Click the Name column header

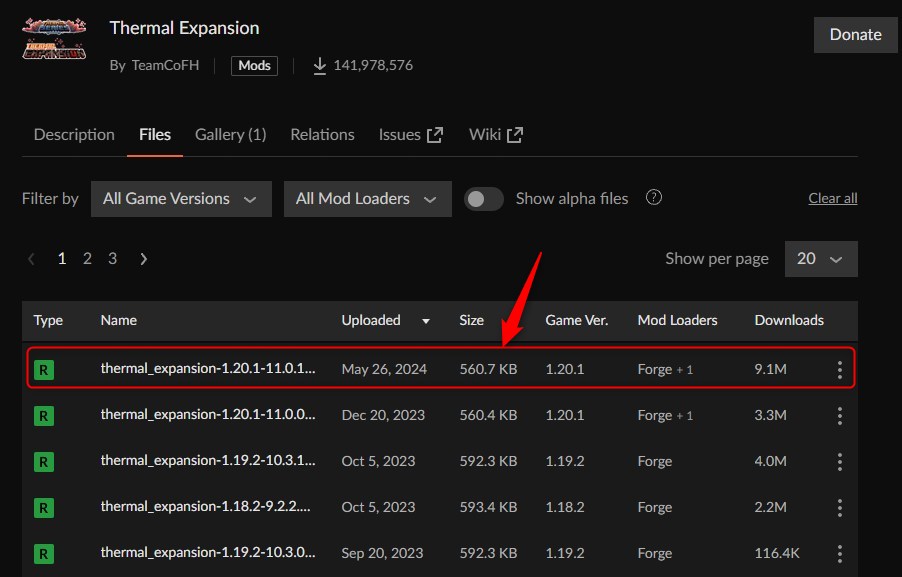(x=119, y=320)
